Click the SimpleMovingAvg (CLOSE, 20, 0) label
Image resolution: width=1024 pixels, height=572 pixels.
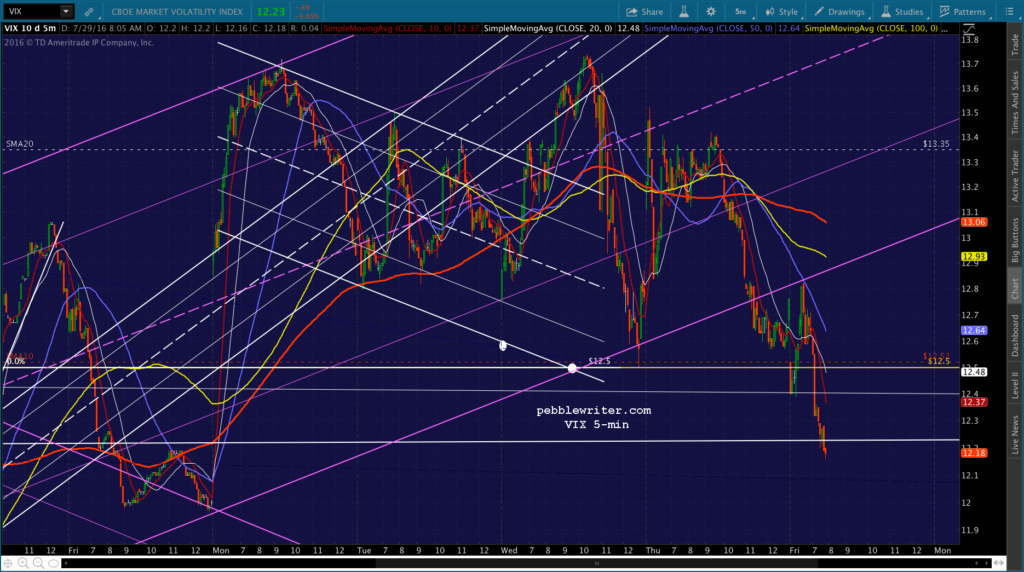[x=548, y=29]
